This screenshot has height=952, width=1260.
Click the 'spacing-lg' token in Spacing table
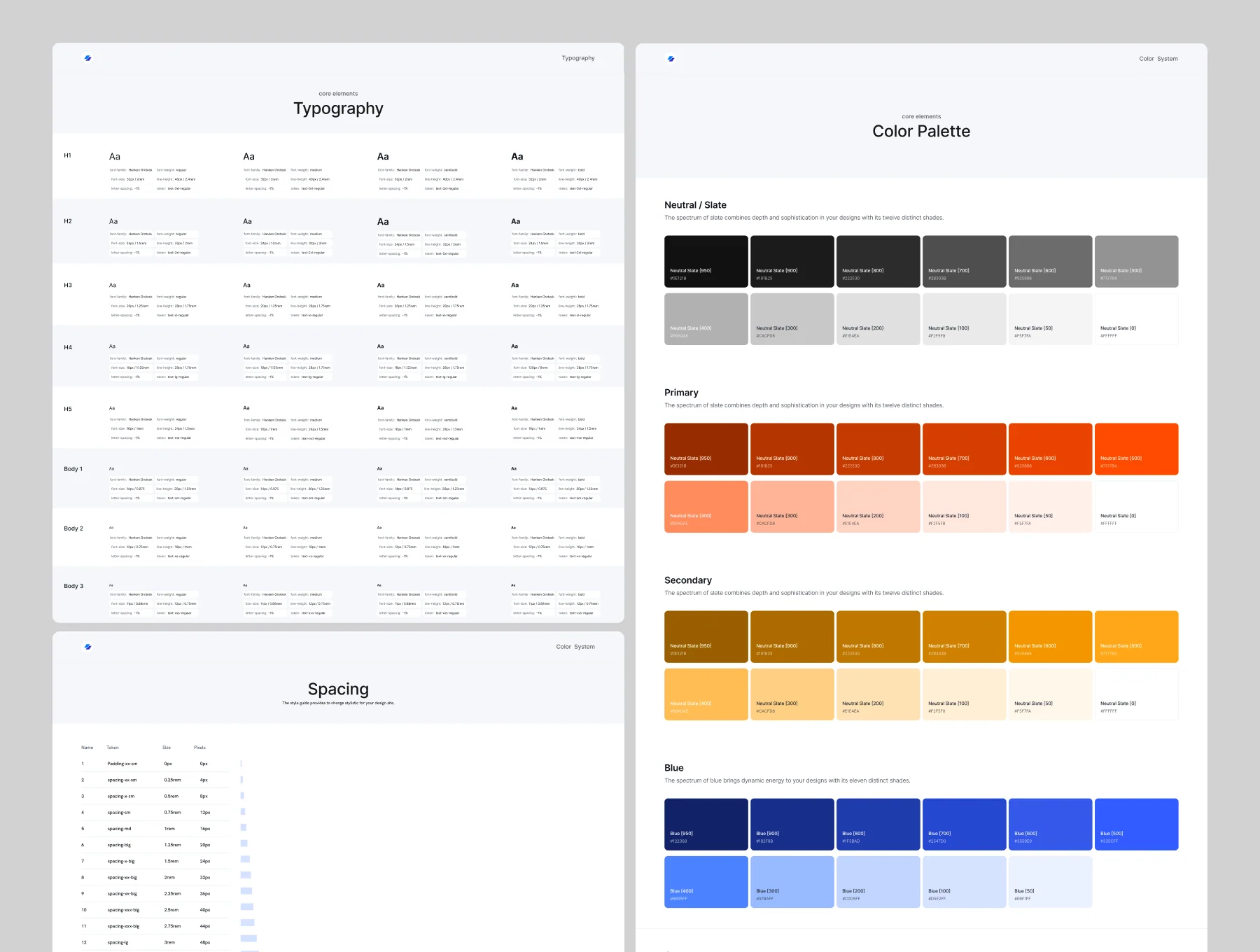(118, 942)
